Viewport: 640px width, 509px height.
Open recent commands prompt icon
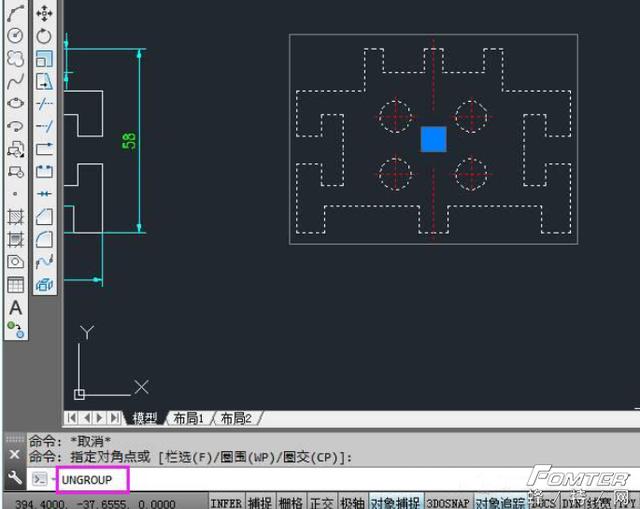click(x=40, y=479)
